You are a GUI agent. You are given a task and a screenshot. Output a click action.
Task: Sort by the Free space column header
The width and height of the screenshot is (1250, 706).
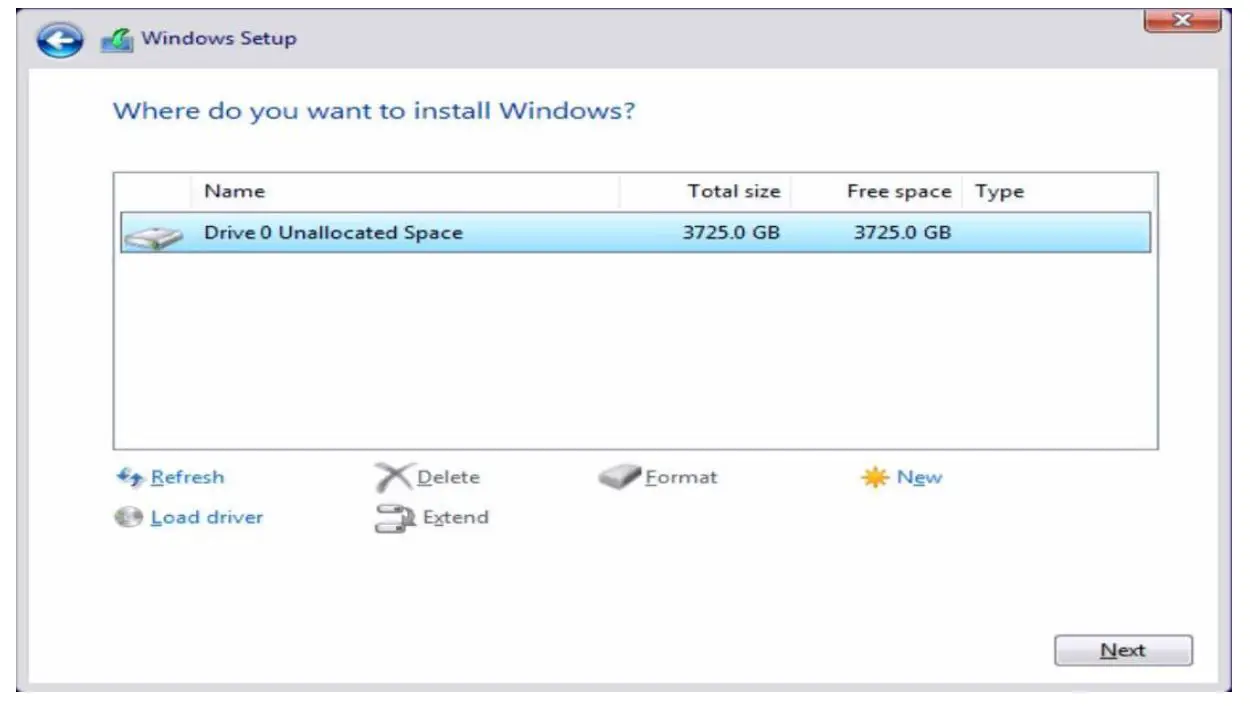(x=898, y=191)
